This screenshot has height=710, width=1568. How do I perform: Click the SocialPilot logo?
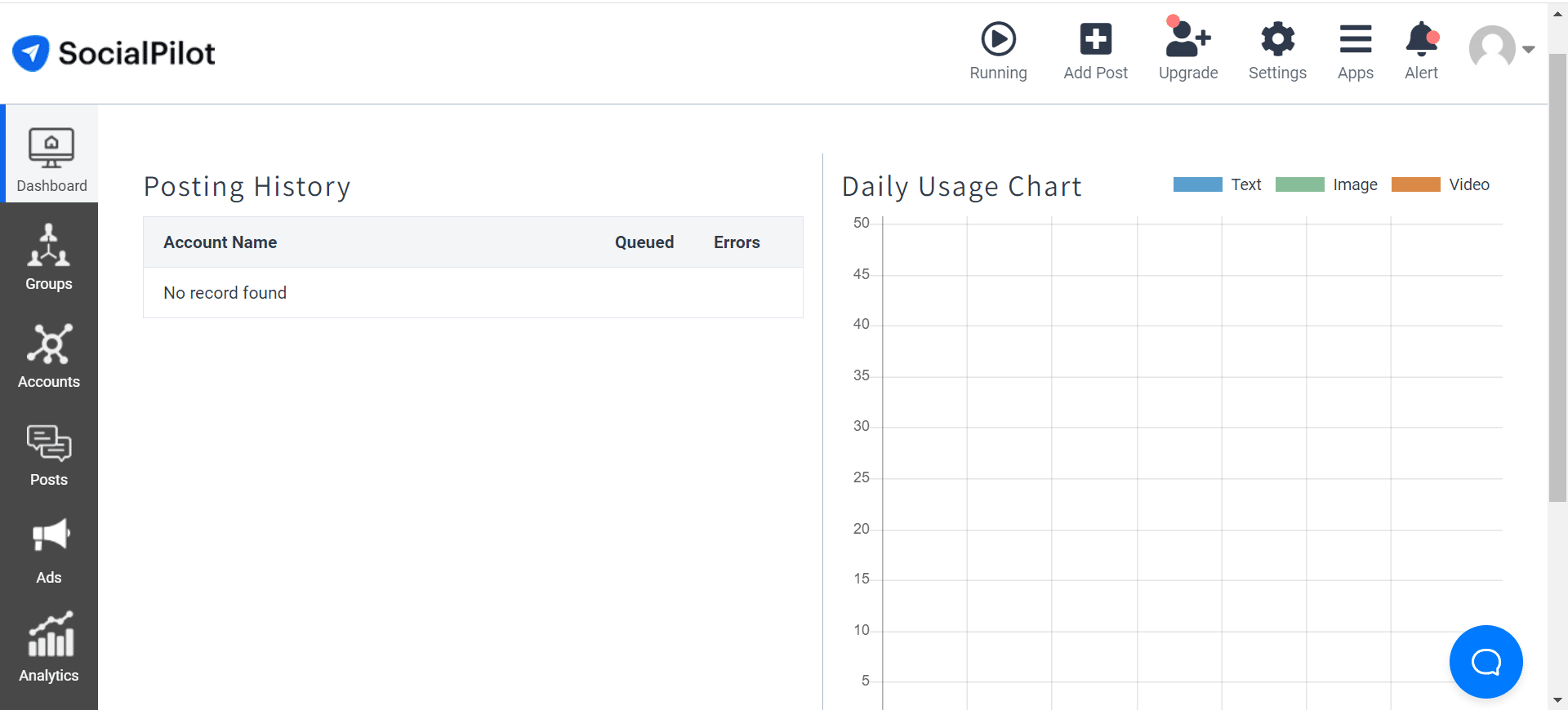tap(114, 53)
